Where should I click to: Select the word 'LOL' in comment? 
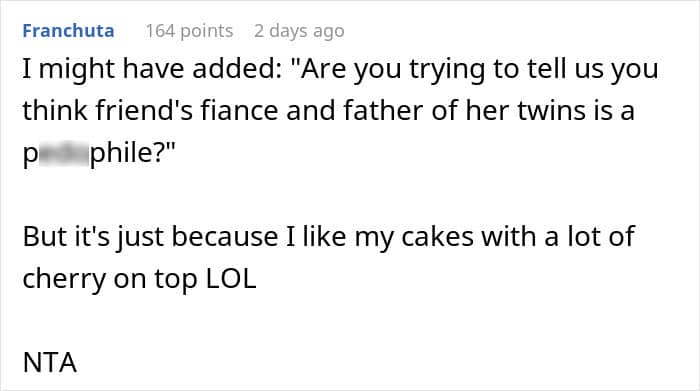(x=231, y=279)
